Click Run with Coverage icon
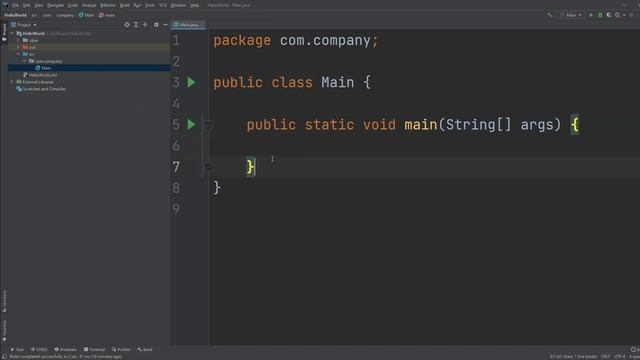The width and height of the screenshot is (640, 360). pyautogui.click(x=609, y=15)
